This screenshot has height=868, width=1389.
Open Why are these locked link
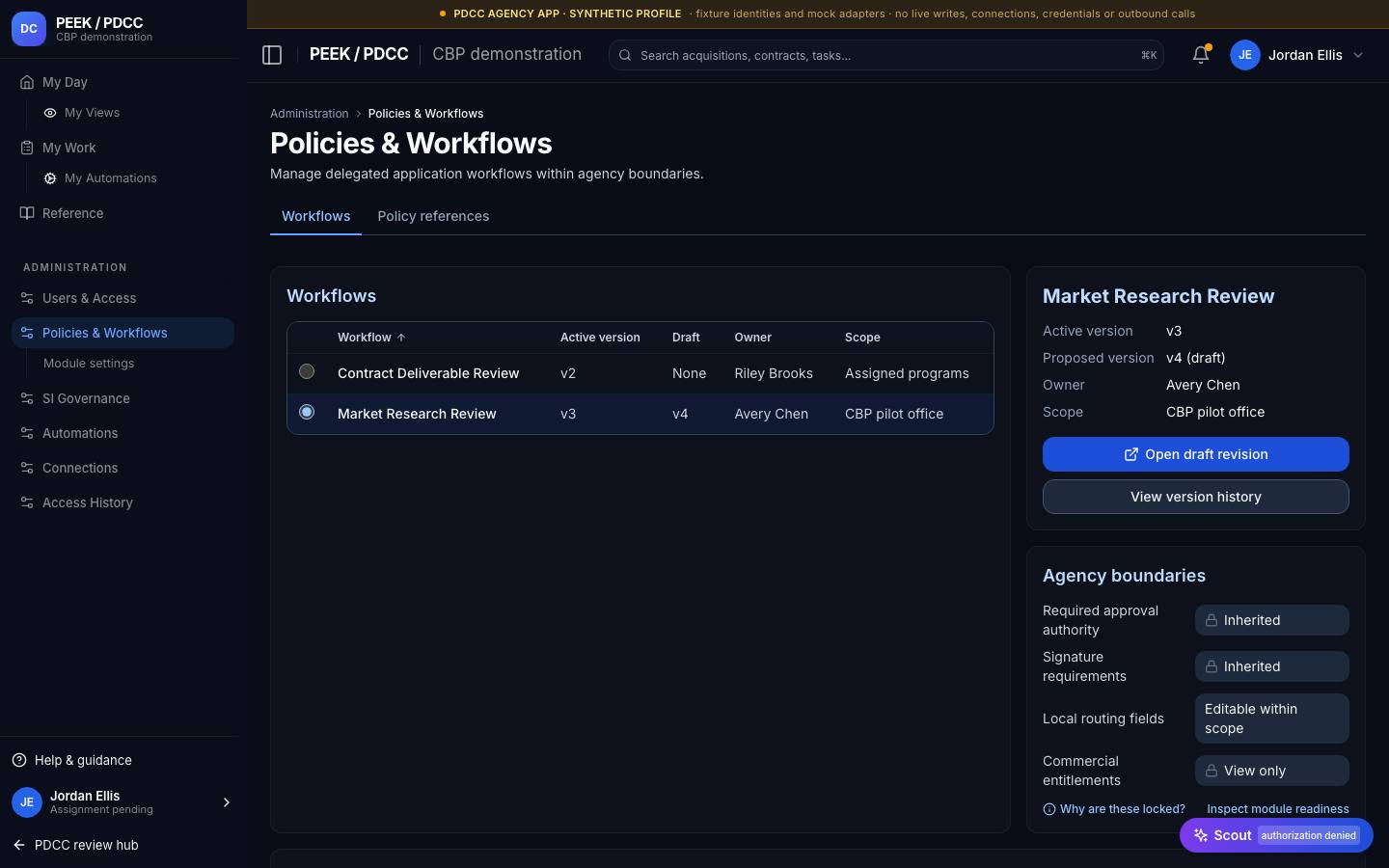(1114, 809)
